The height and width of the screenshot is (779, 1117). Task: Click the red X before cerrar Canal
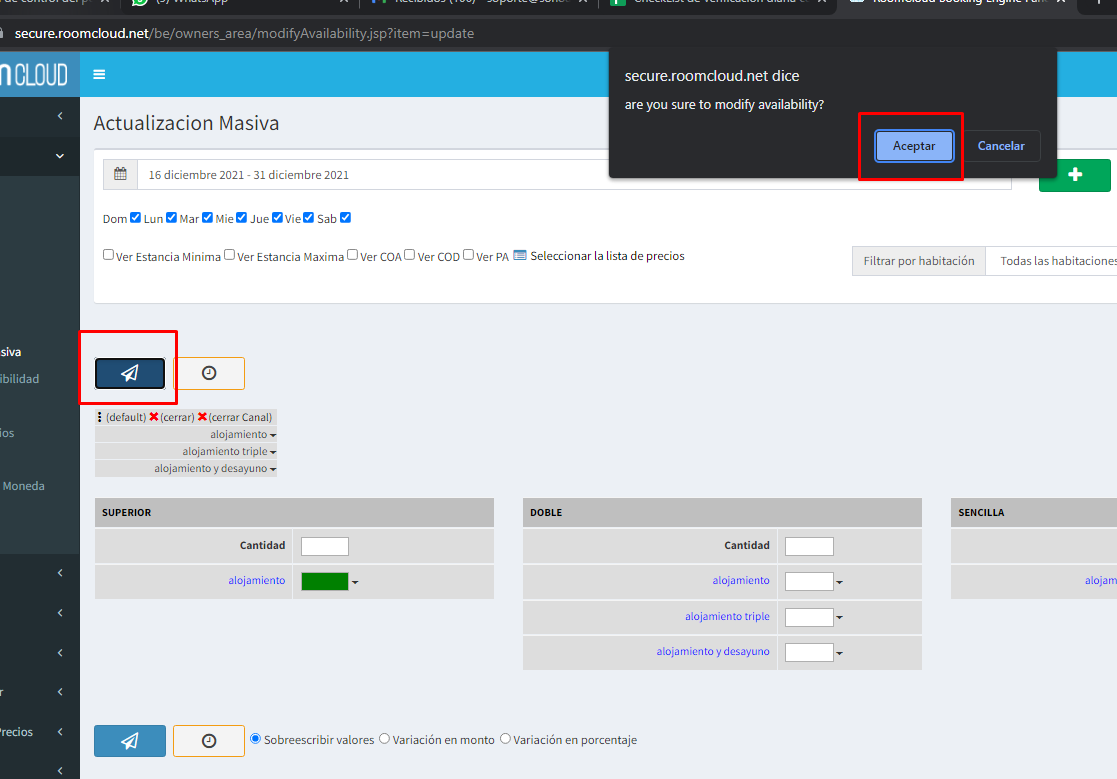pos(202,417)
